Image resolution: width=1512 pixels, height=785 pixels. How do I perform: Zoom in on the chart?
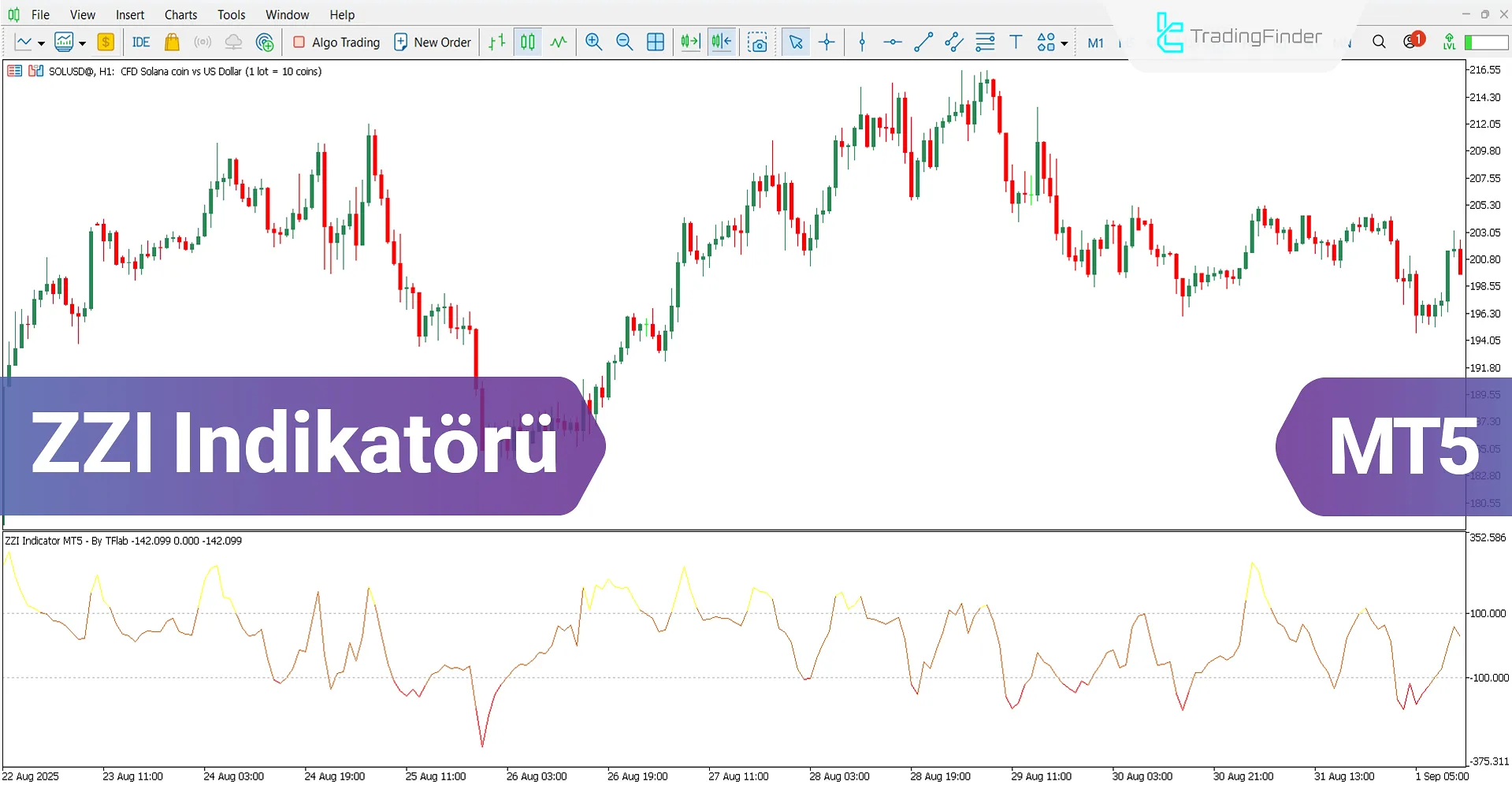click(x=594, y=42)
